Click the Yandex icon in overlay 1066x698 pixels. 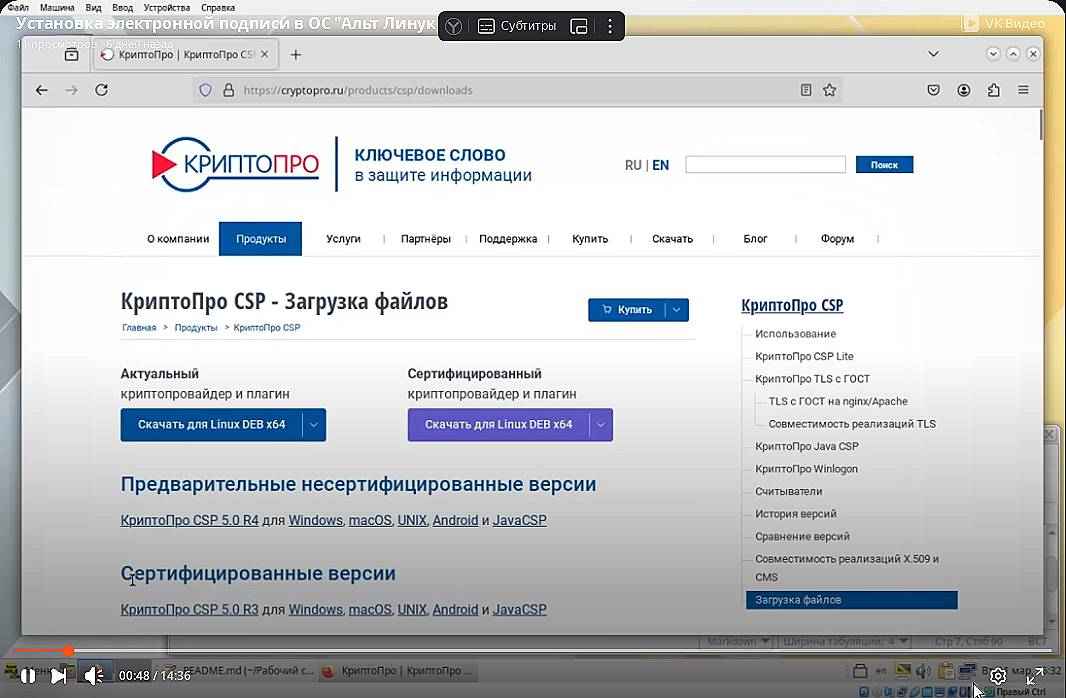click(453, 26)
